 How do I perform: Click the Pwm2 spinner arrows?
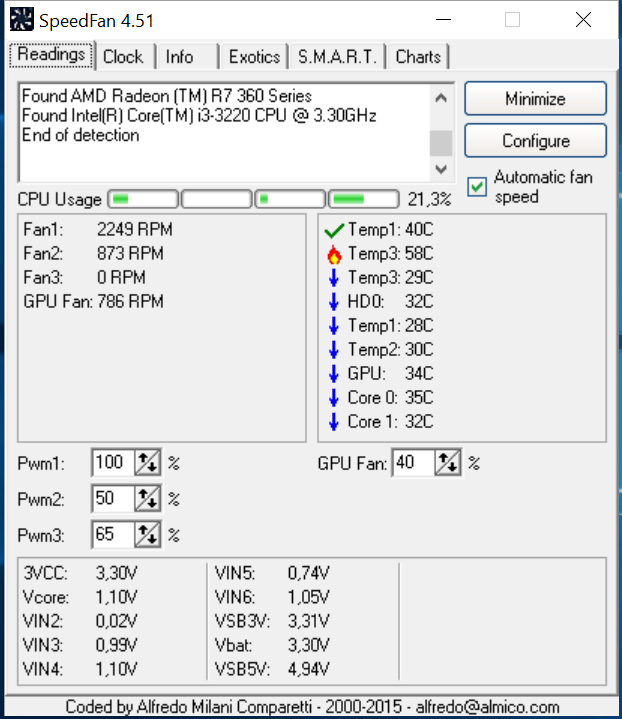point(148,499)
